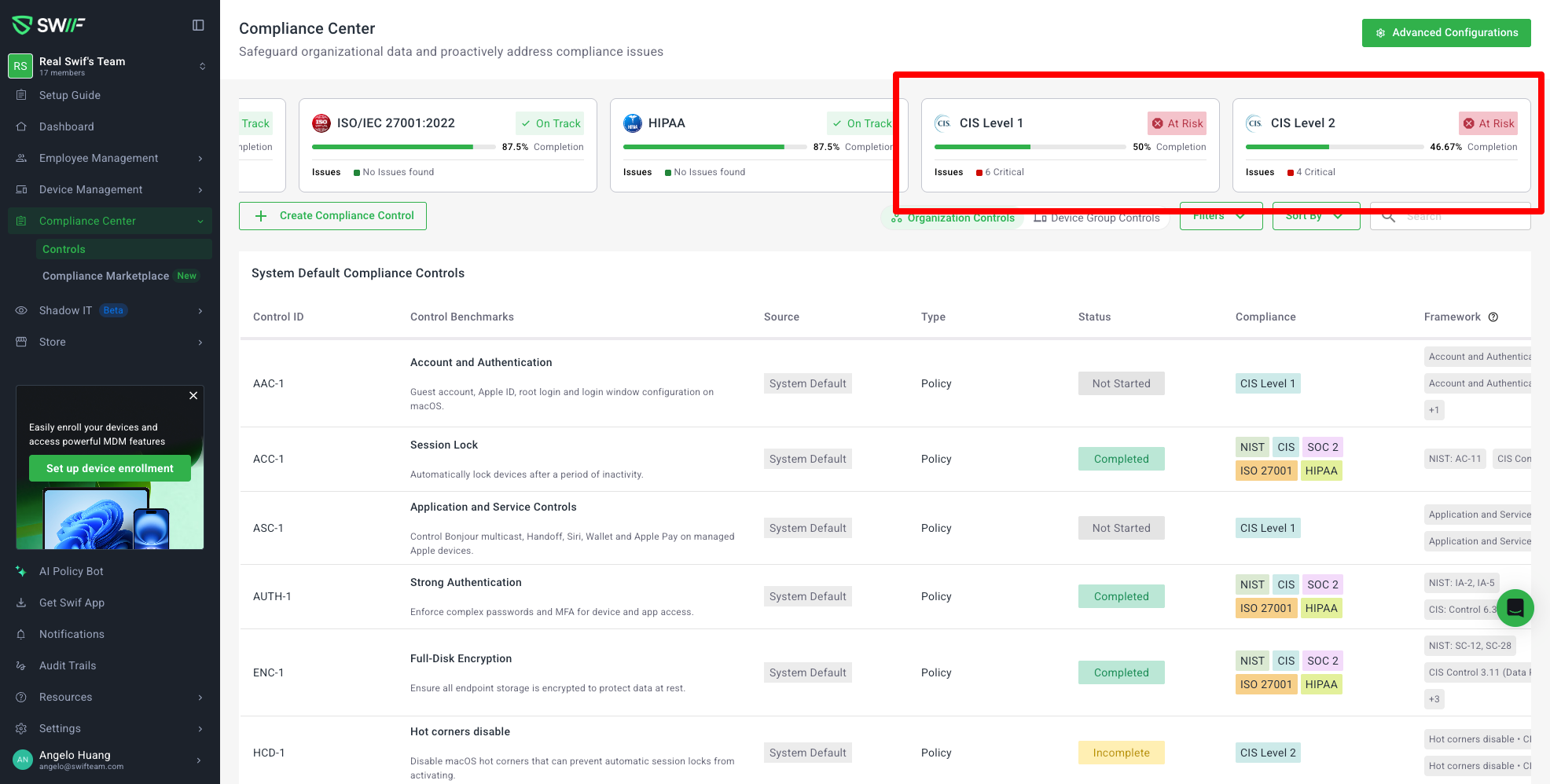Close the device enrollment promo card
1550x784 pixels.
tap(193, 396)
